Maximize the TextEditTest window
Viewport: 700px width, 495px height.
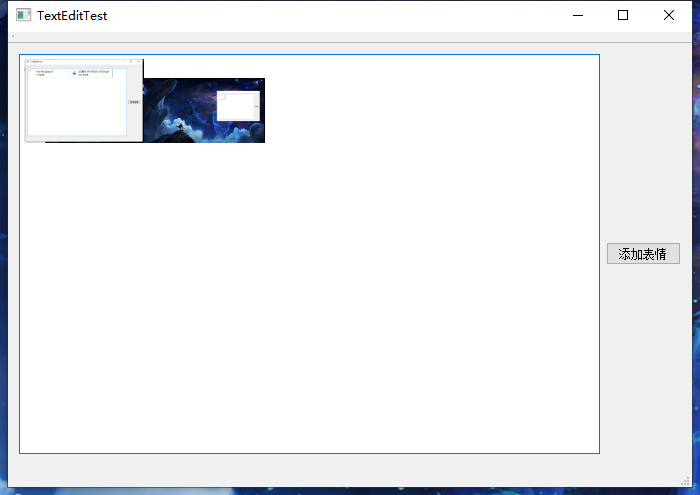tap(623, 15)
